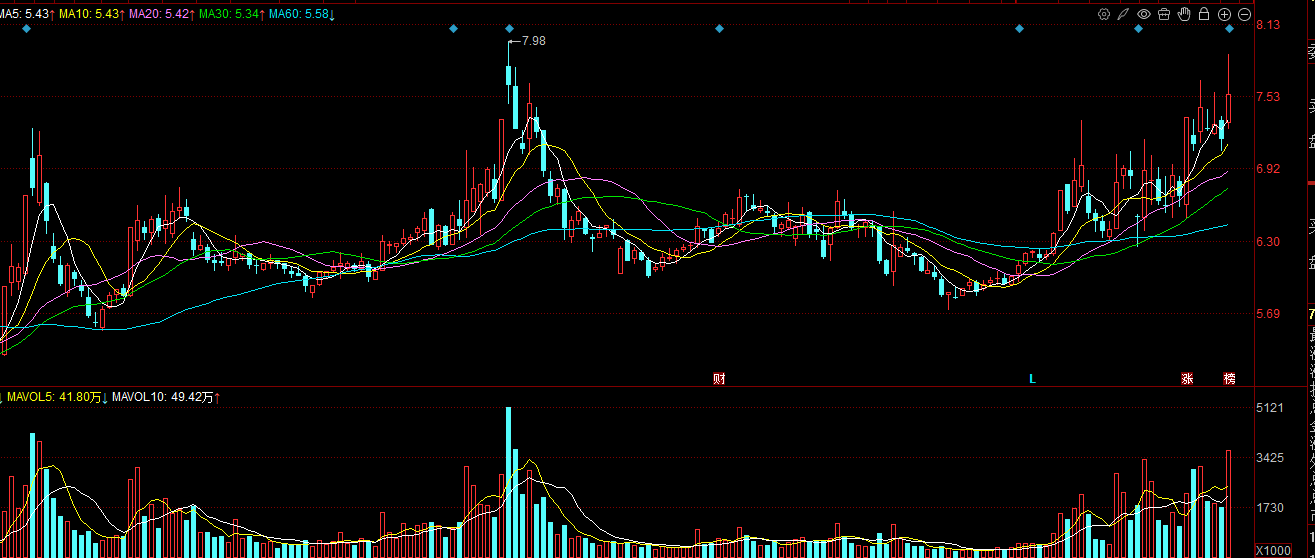Click diamond marker above the 7.98 peak
Screen dimensions: 1315x558
point(510,29)
